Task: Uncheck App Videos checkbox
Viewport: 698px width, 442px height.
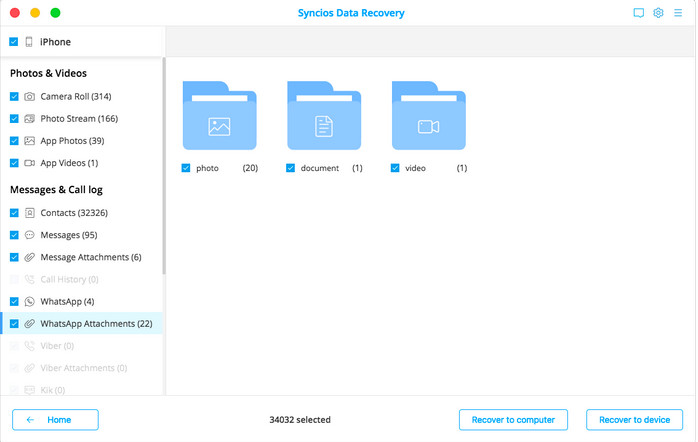Action: tap(14, 163)
